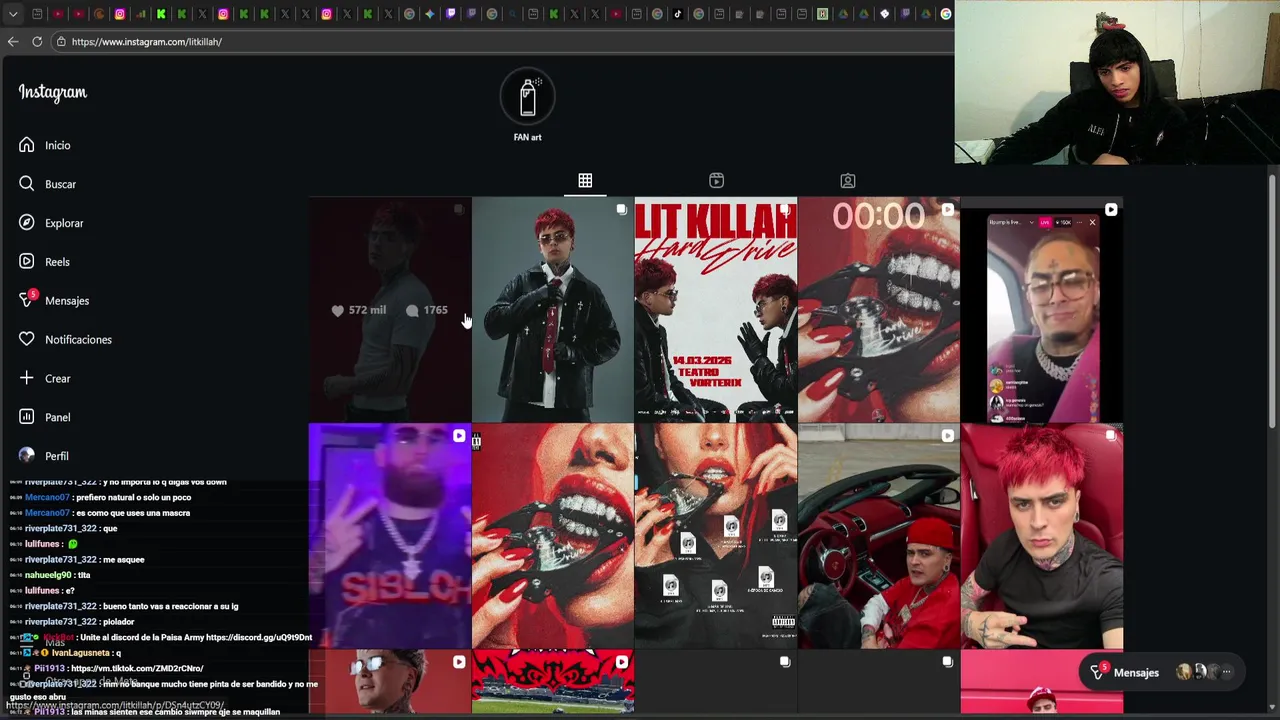Click chat line 'riverplate731_322 : piolador'
Viewport: 1280px width, 720px height.
pos(80,622)
